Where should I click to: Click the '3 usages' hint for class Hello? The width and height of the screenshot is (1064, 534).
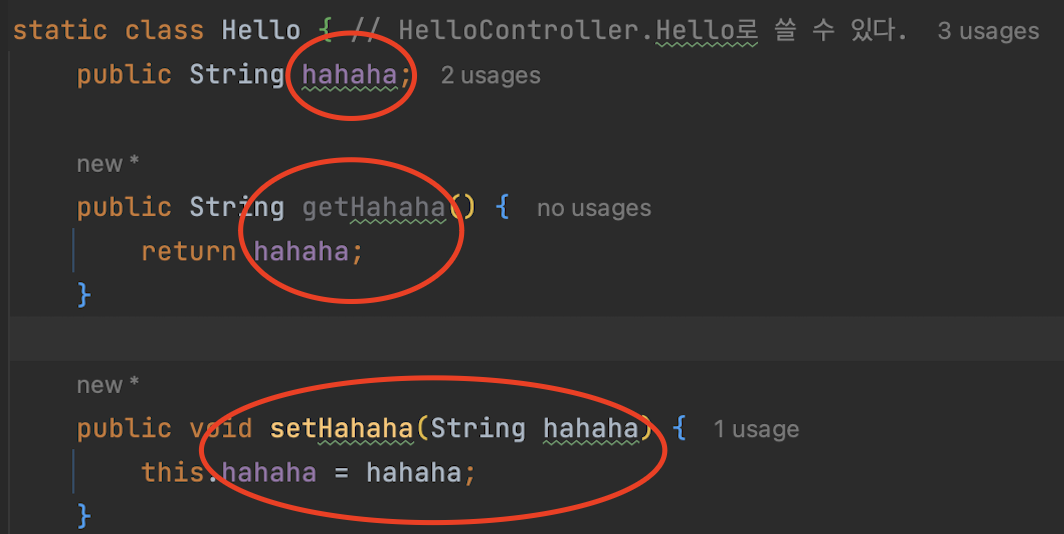click(x=988, y=31)
